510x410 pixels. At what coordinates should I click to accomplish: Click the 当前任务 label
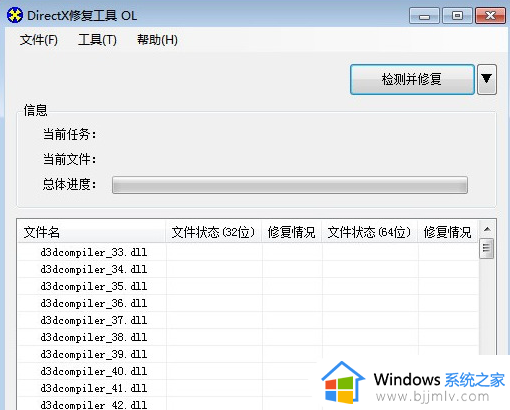[x=69, y=135]
